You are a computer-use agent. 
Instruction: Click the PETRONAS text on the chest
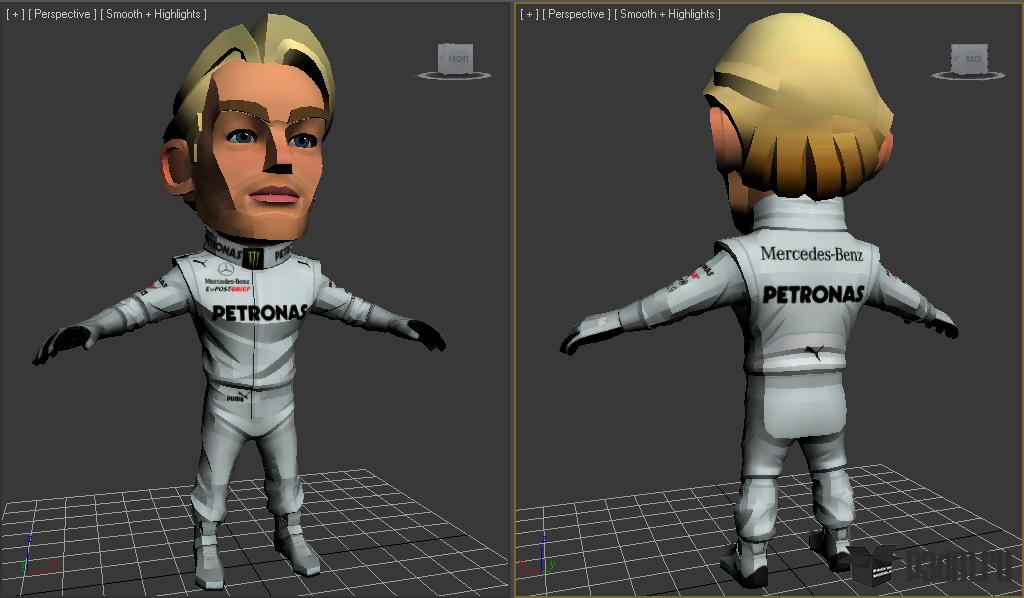(259, 312)
